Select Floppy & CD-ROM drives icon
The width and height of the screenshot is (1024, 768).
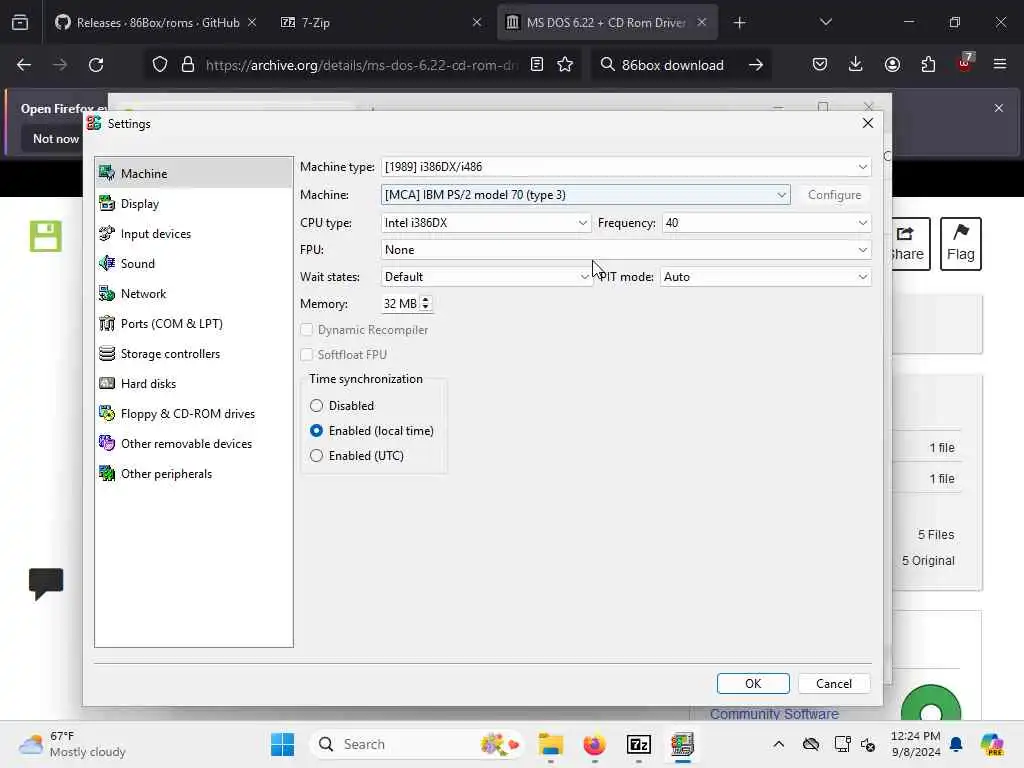coord(106,413)
